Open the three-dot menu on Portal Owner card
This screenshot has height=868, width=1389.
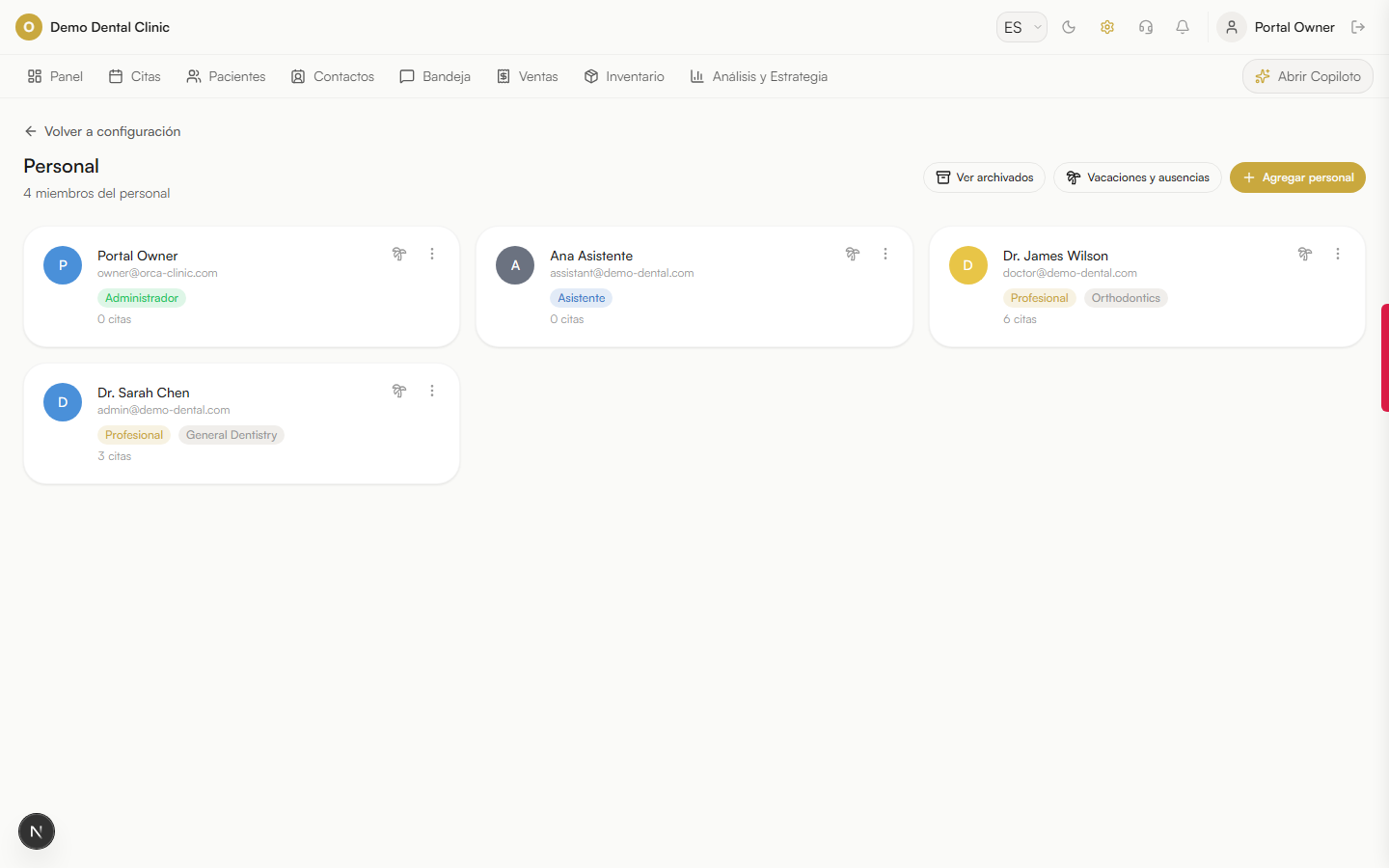[x=432, y=254]
